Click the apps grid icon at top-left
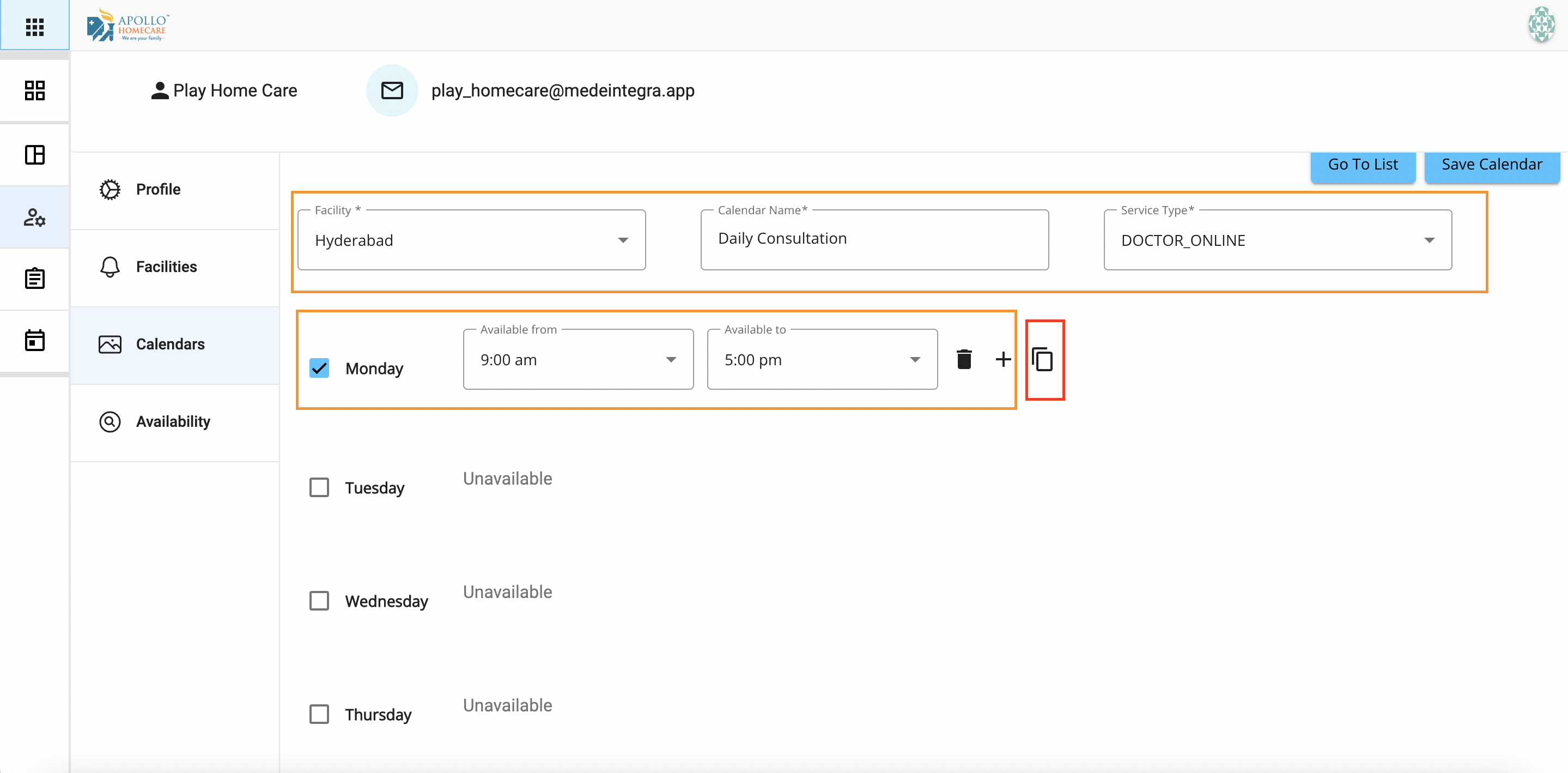 coord(35,26)
